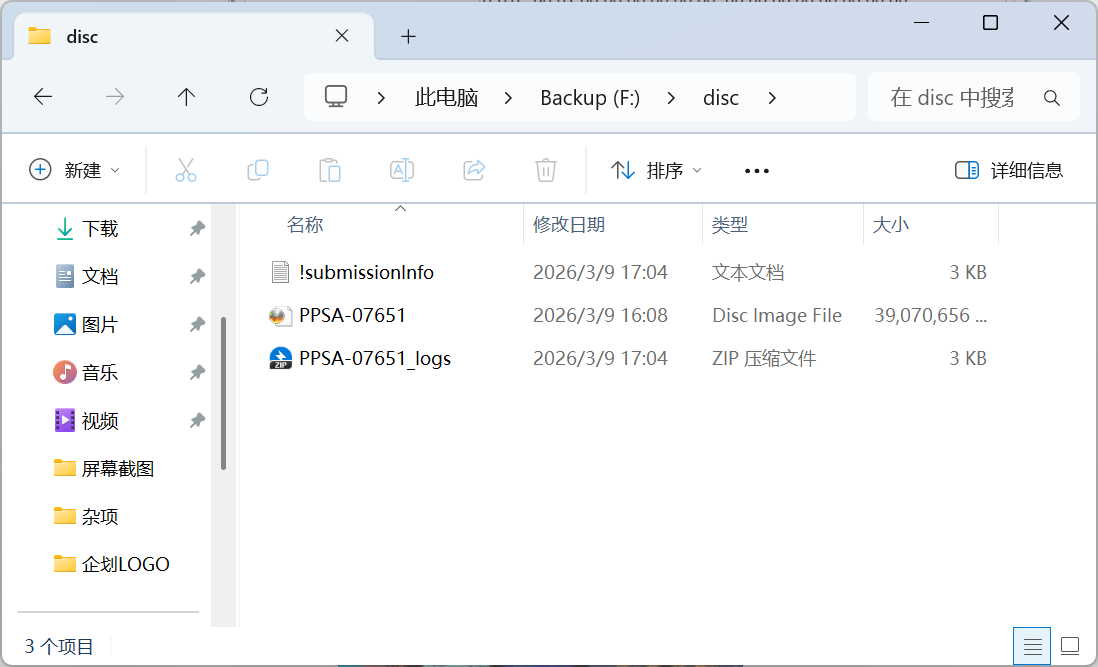This screenshot has height=667, width=1098.
Task: Click the Share icon in toolbar
Action: coord(474,170)
